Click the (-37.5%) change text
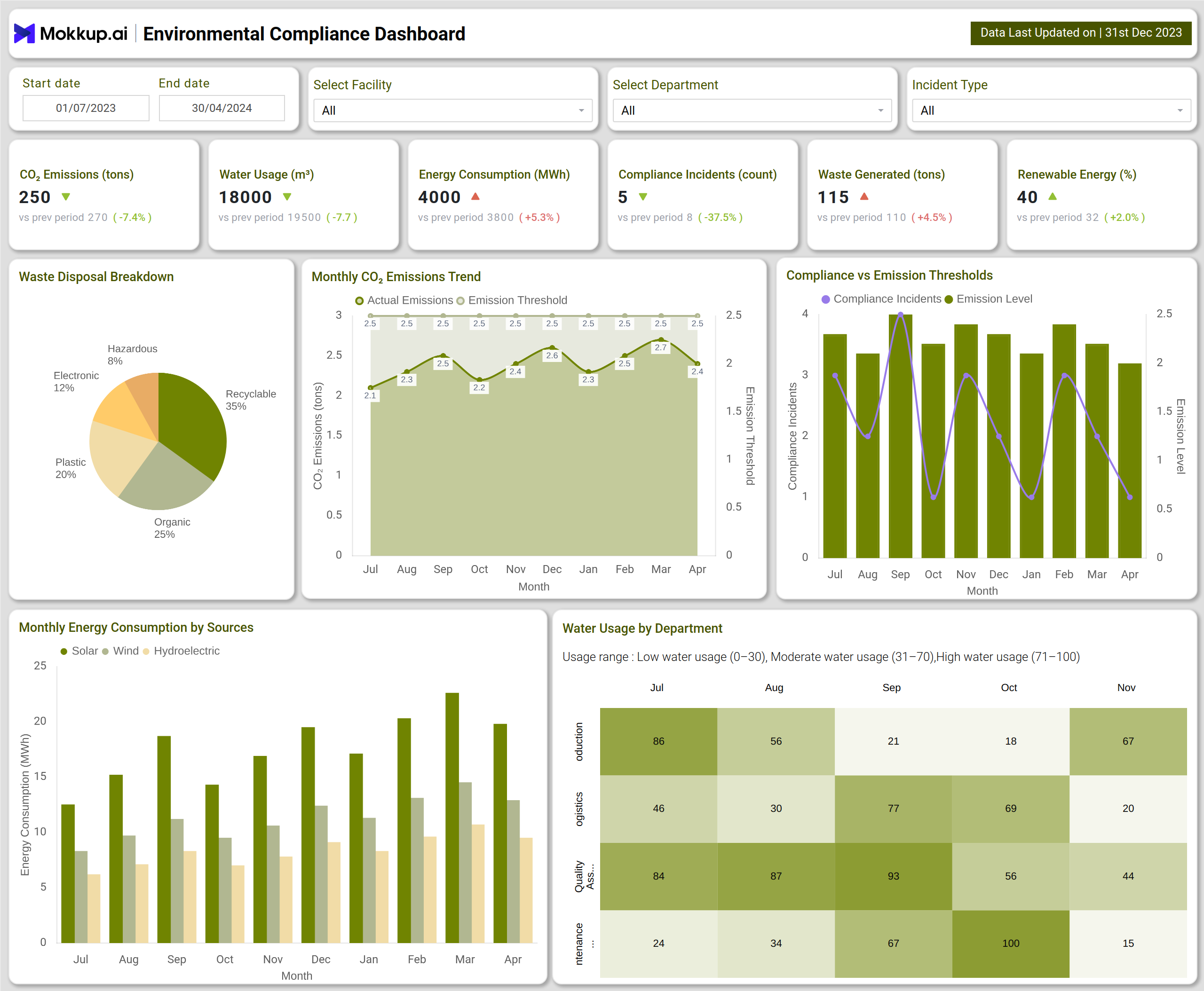Screen dimensions: 1204x991 [x=720, y=218]
